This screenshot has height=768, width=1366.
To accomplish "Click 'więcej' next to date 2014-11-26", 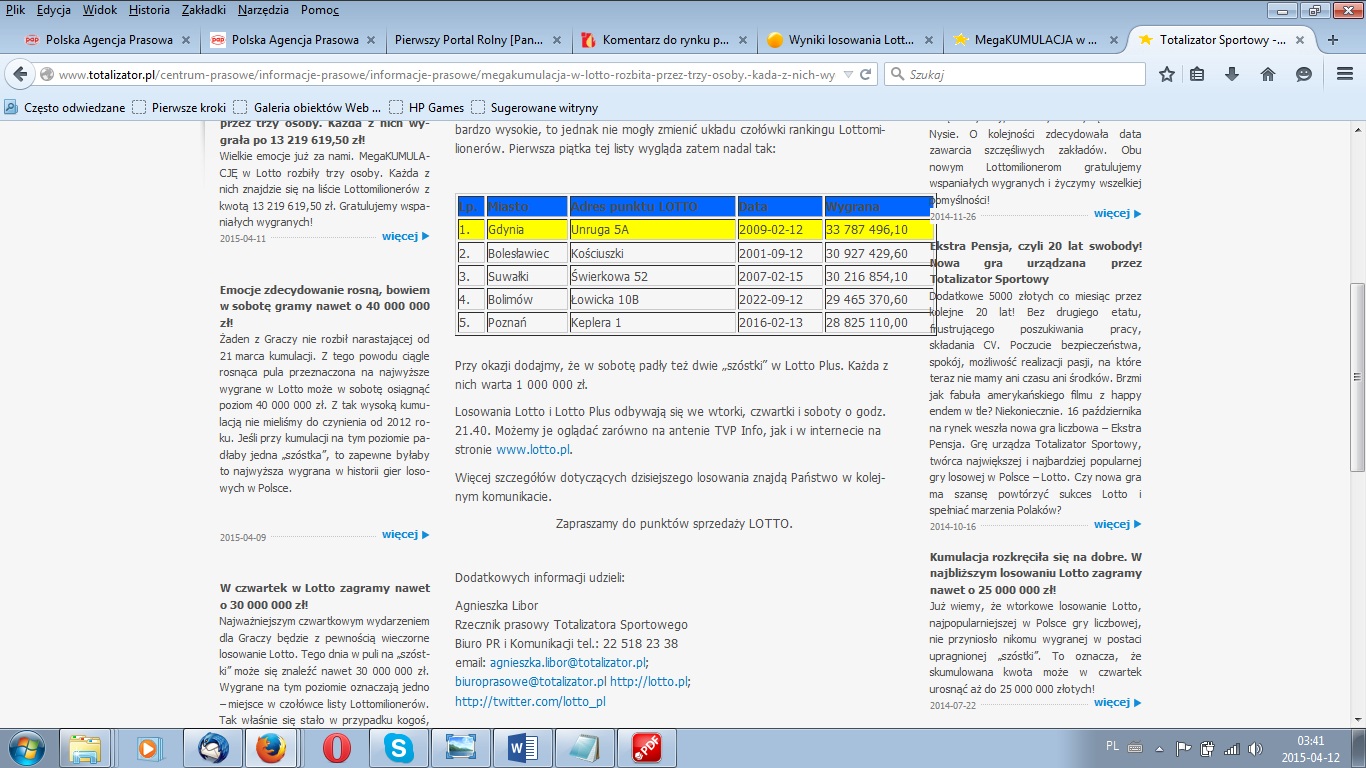I will [1117, 213].
